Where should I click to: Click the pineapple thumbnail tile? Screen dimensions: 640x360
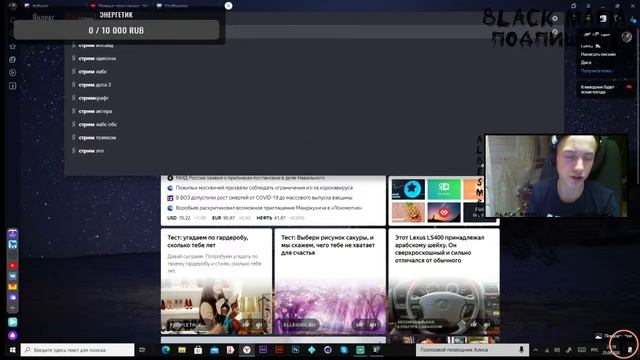tap(408, 212)
